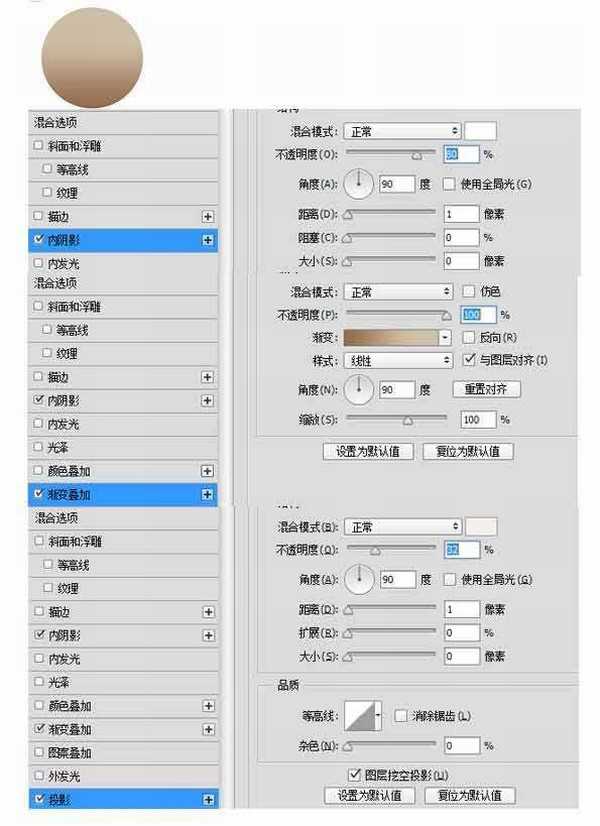
Task: Enable the 消除锯齿 anti-alias checkbox
Action: pyautogui.click(x=401, y=716)
